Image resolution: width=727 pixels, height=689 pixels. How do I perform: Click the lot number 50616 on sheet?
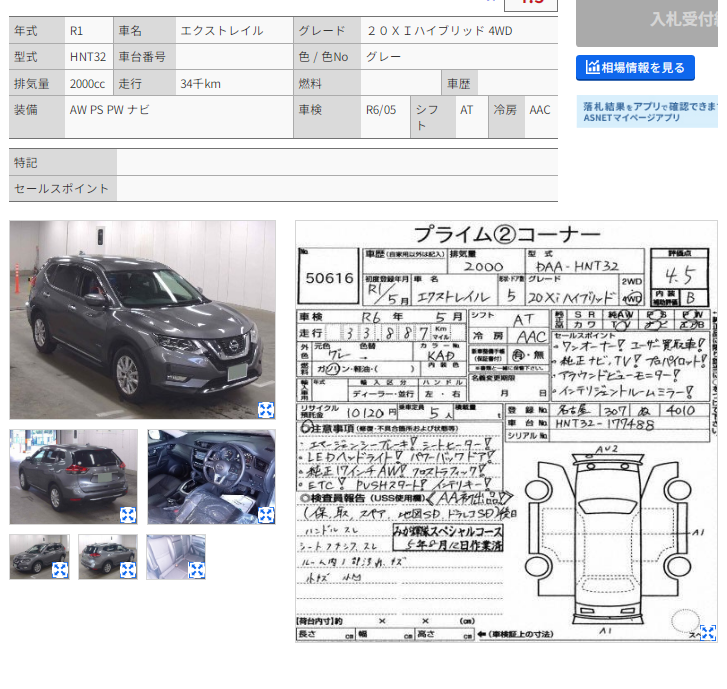pyautogui.click(x=329, y=278)
